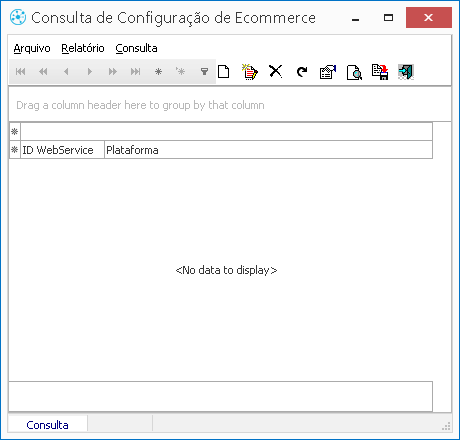
Task: Click the empty filter row field
Action: 227,132
